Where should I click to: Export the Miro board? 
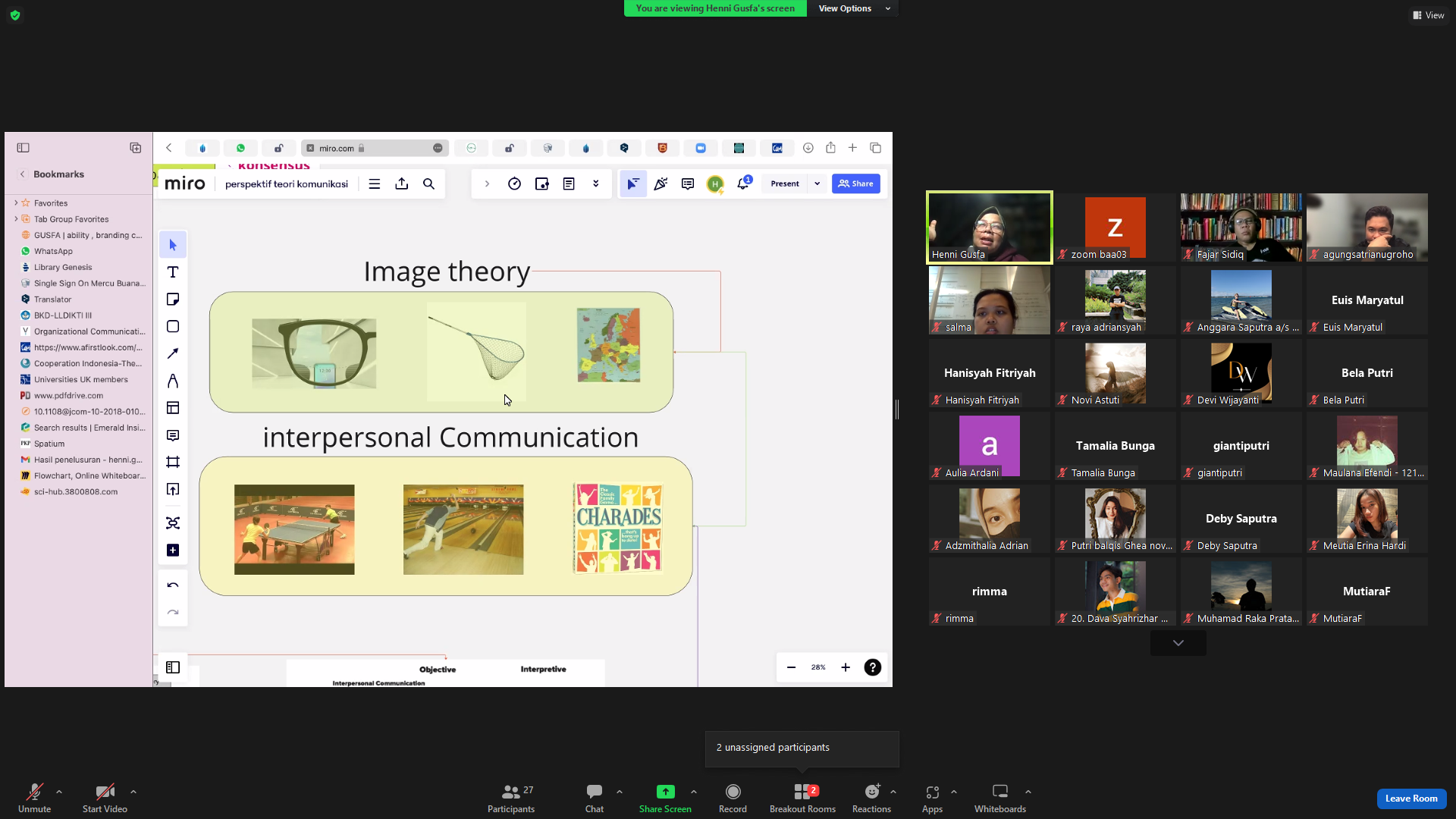(x=402, y=184)
